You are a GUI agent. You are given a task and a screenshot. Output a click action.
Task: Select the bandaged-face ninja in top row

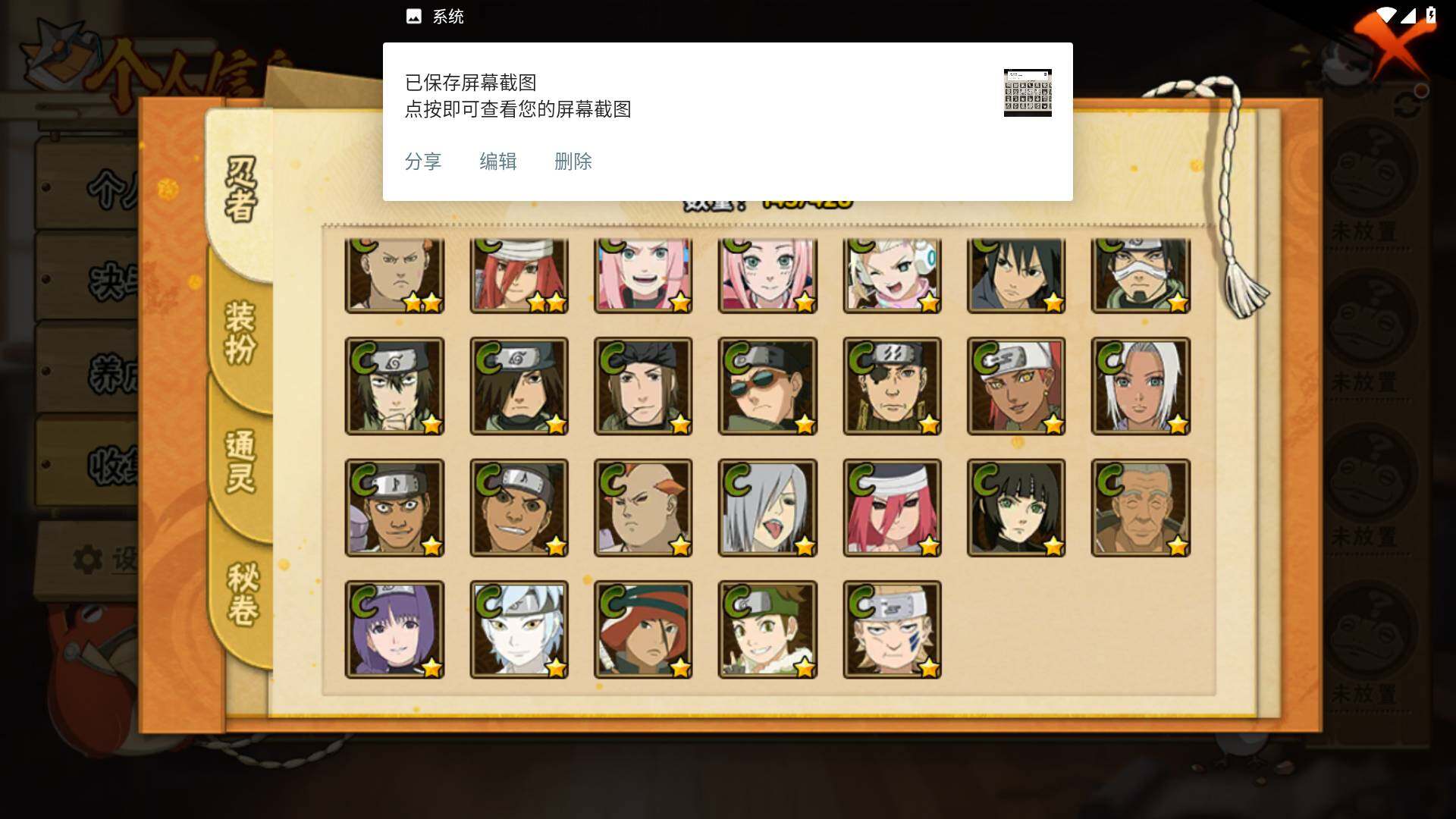tap(1141, 275)
